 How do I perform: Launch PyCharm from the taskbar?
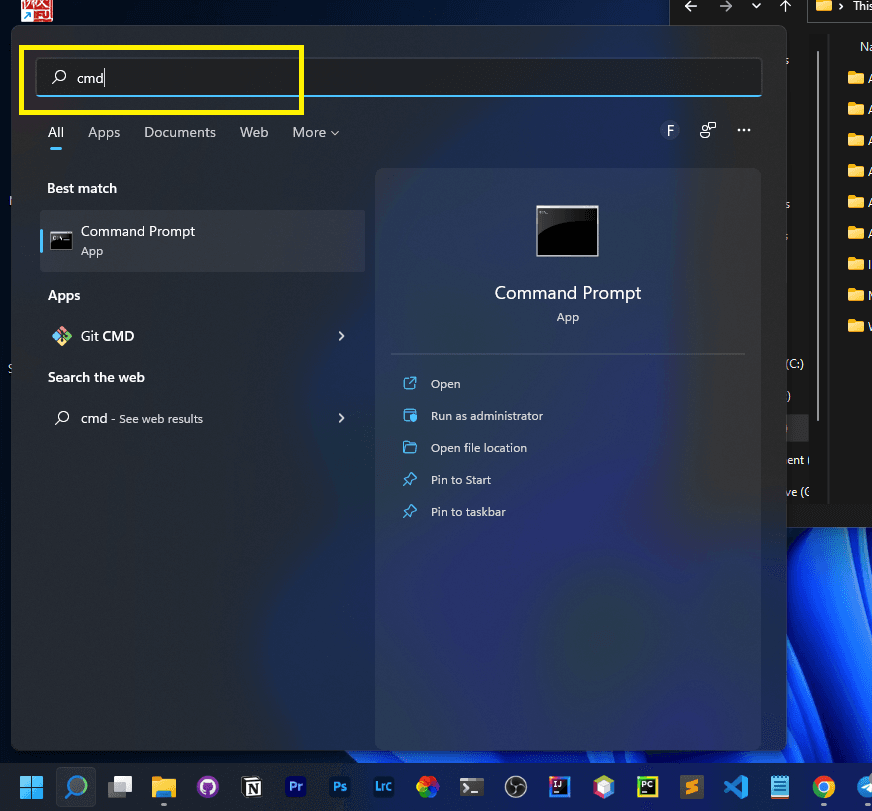[x=647, y=787]
